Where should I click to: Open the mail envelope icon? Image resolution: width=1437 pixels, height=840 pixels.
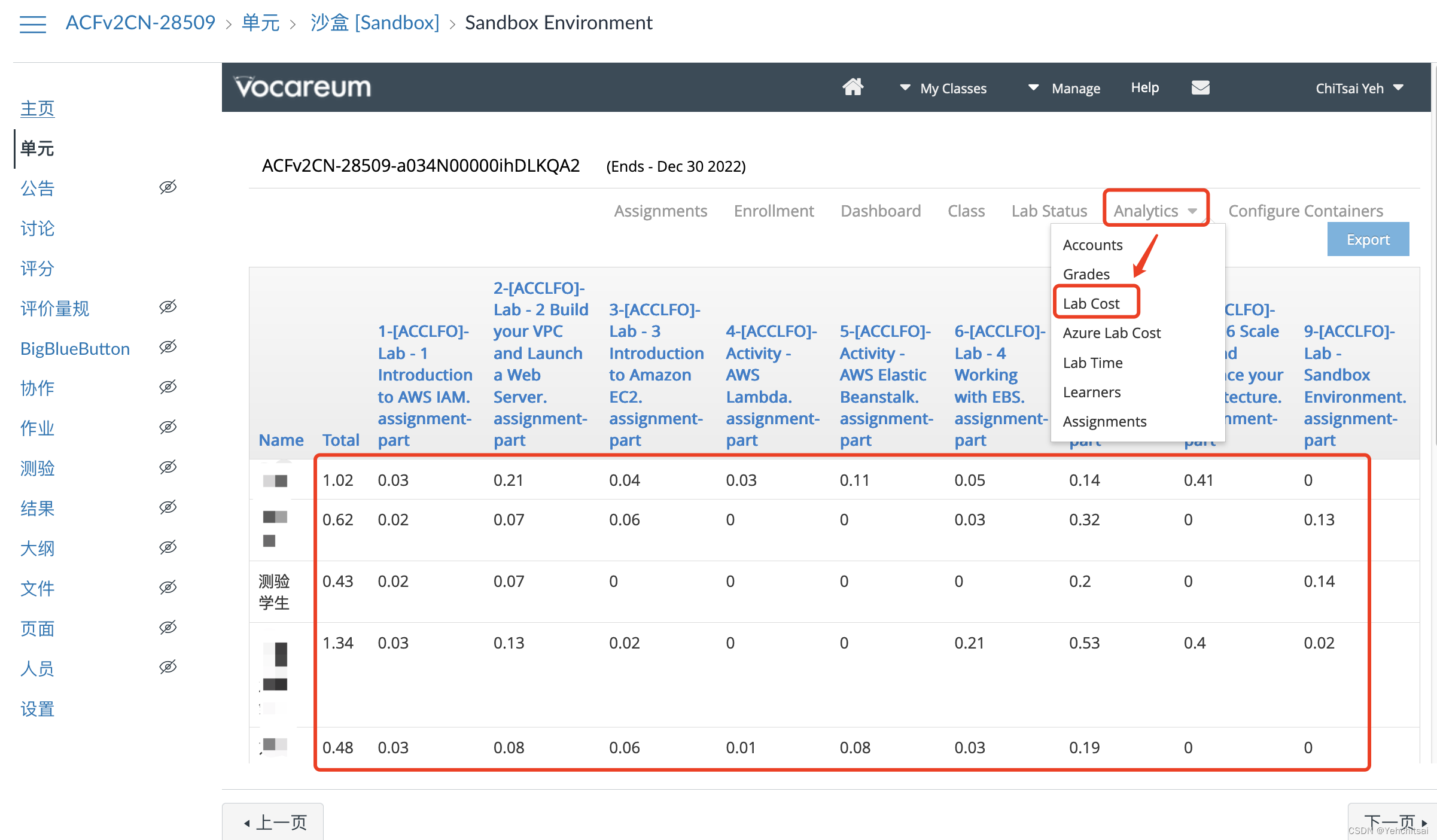(x=1200, y=88)
